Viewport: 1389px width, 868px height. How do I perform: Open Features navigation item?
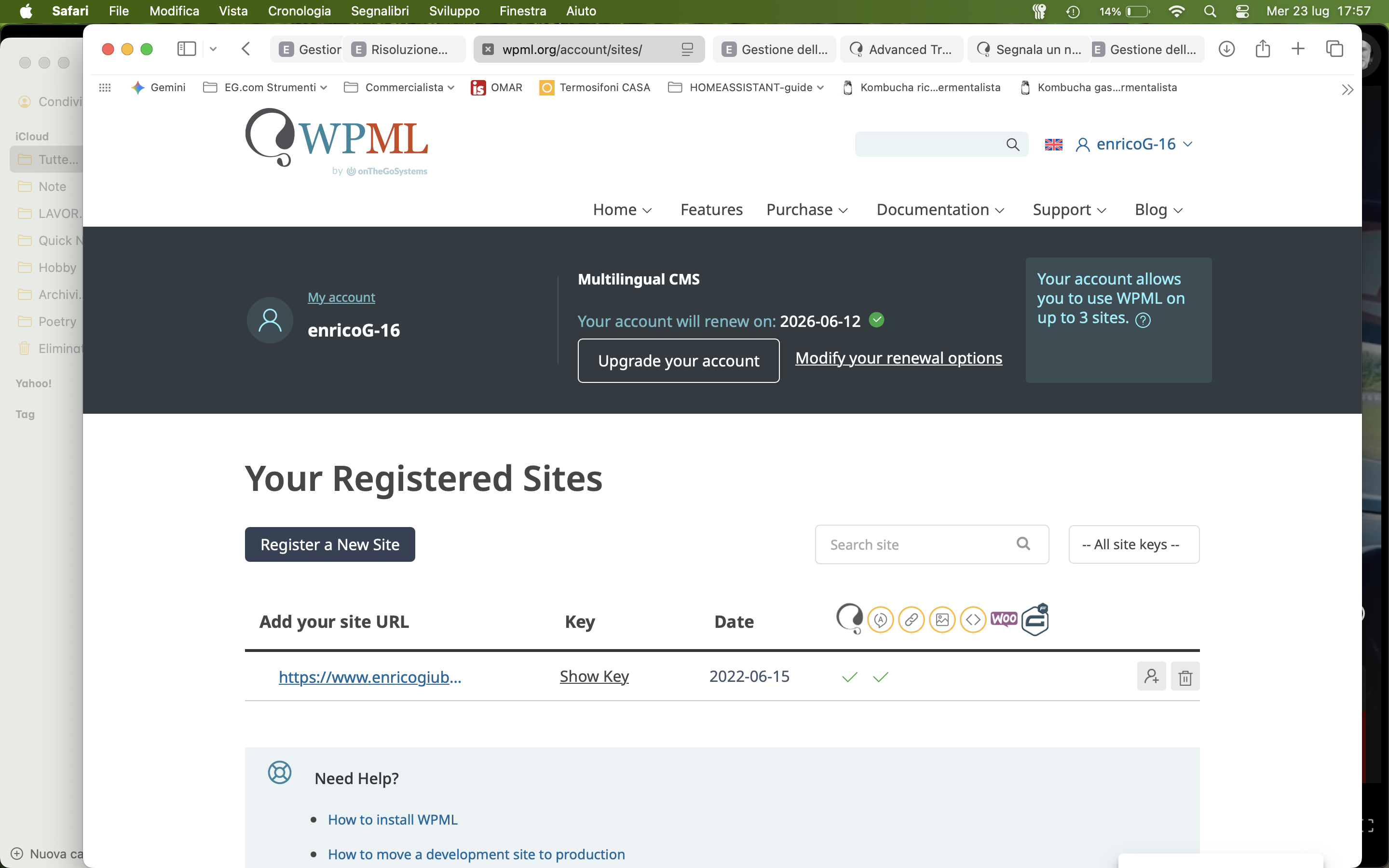[x=711, y=210]
